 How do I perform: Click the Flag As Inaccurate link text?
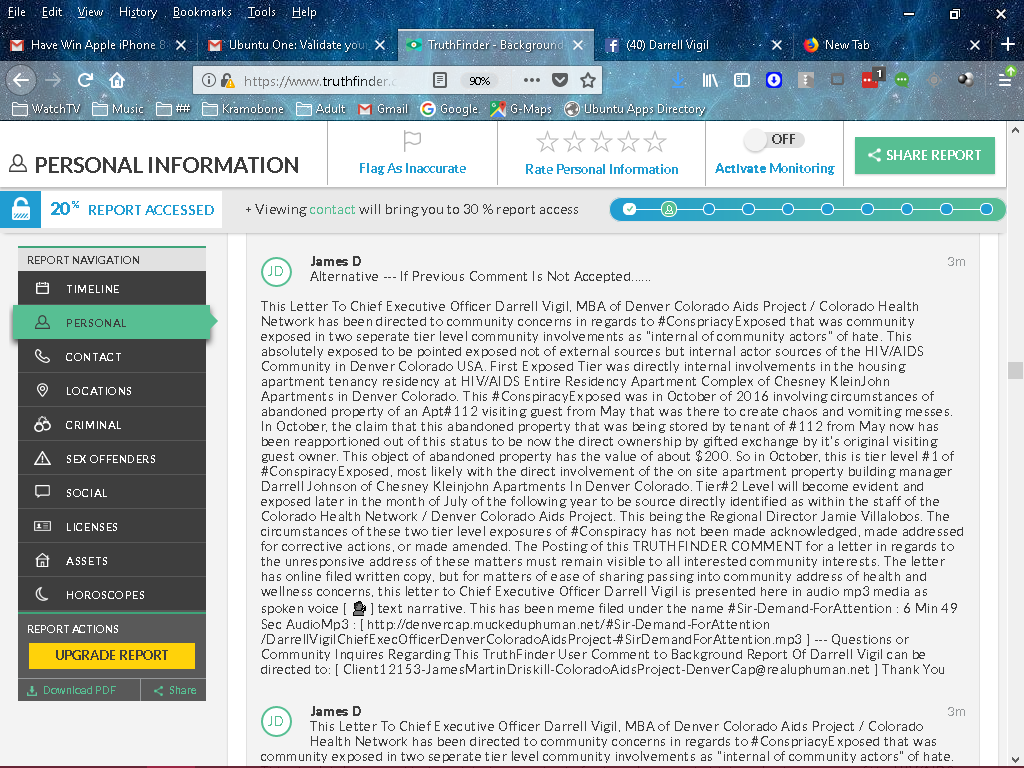(412, 168)
